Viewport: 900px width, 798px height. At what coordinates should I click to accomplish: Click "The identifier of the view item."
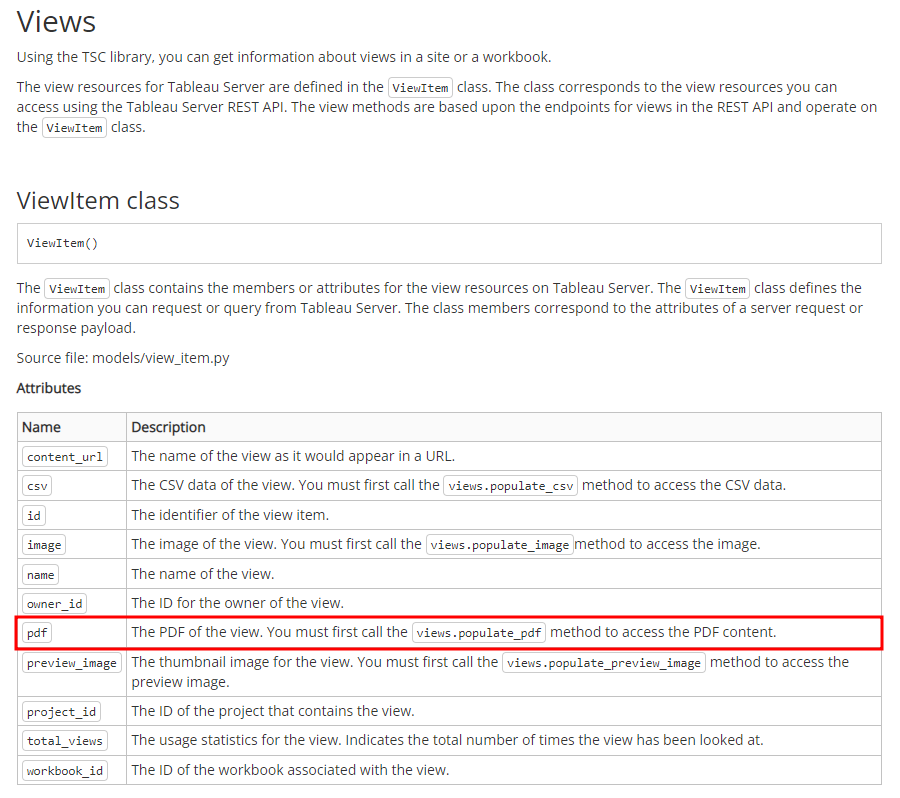tap(230, 515)
